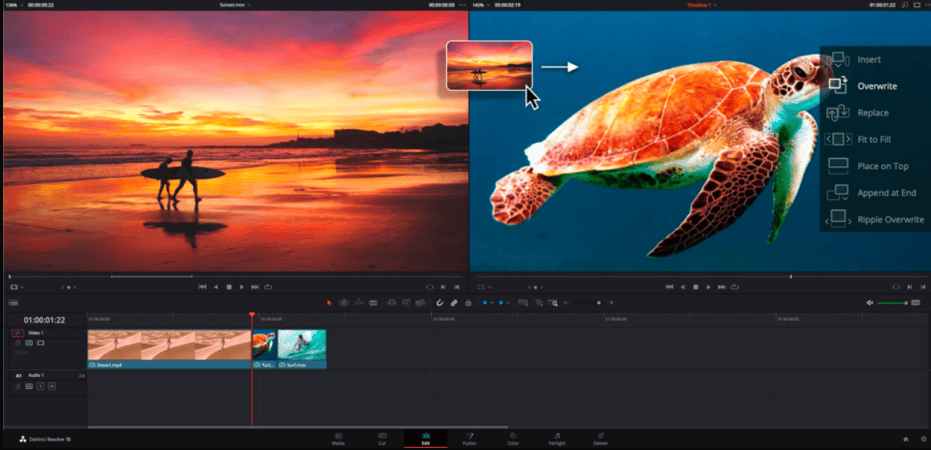Open the Sunset.mov source clip dropdown
Viewport: 931px width, 450px height.
coord(238,5)
